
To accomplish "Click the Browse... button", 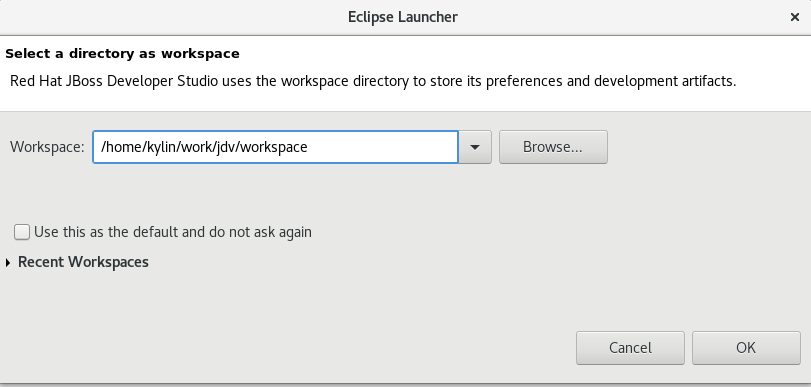I will tap(553, 147).
